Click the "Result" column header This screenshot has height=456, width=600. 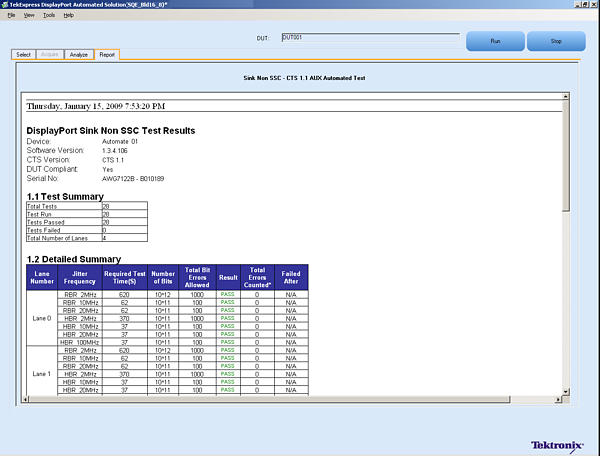coord(228,277)
